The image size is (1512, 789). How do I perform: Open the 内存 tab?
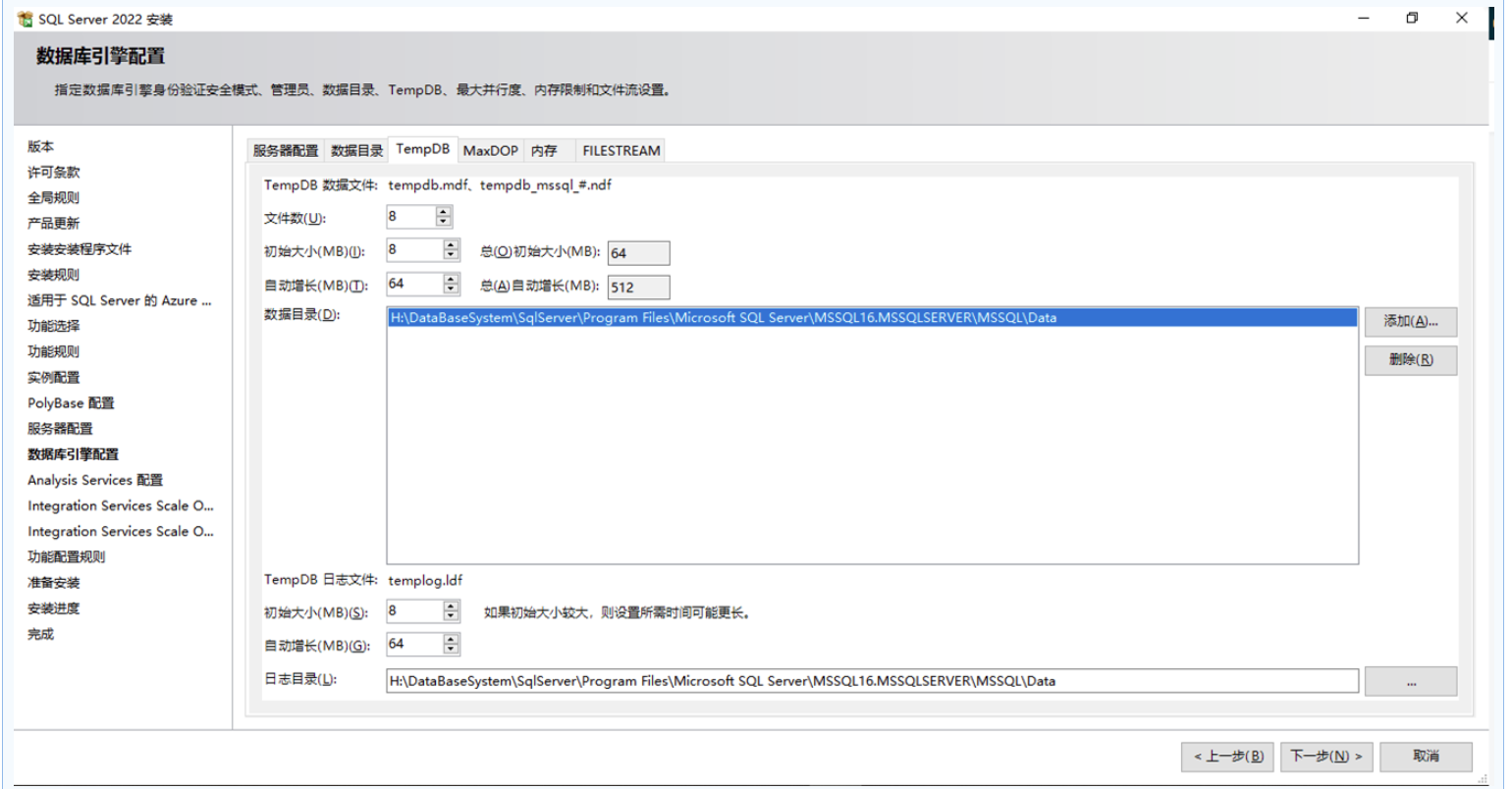543,150
